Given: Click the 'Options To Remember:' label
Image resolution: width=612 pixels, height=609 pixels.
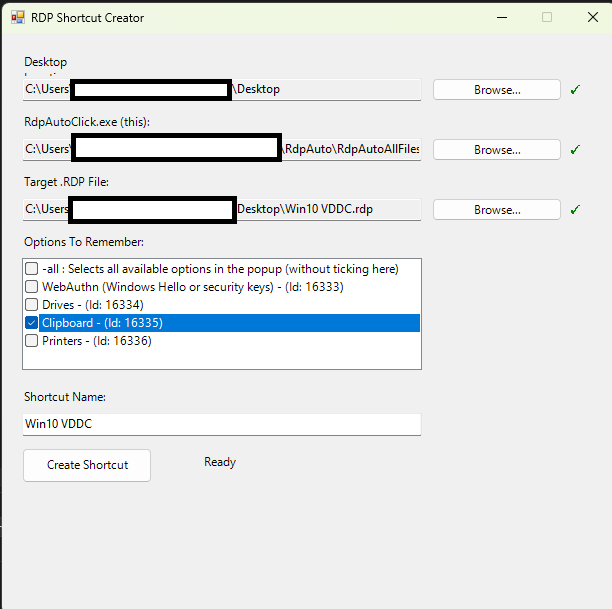Looking at the screenshot, I should tap(84, 242).
